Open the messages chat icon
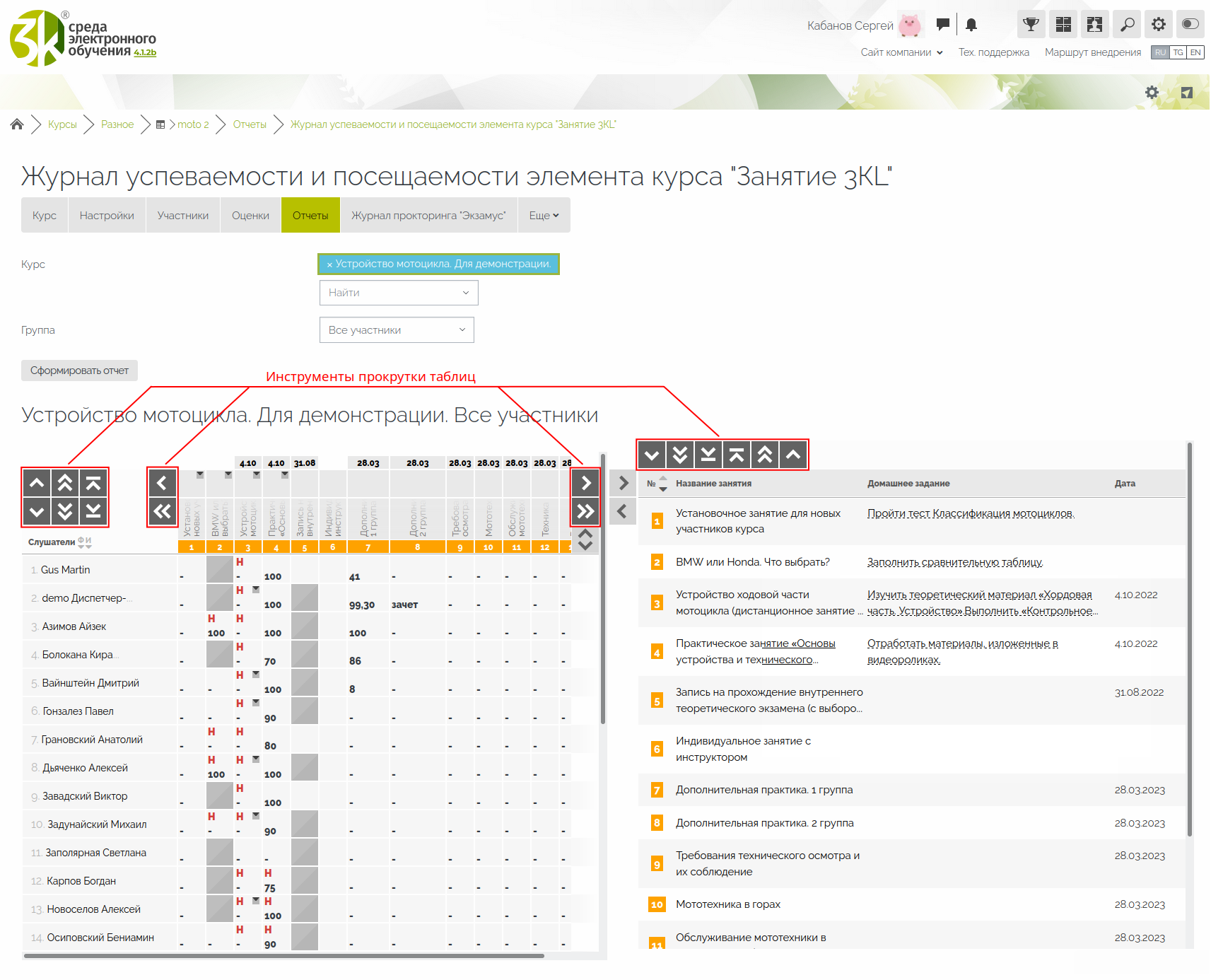 tap(942, 25)
